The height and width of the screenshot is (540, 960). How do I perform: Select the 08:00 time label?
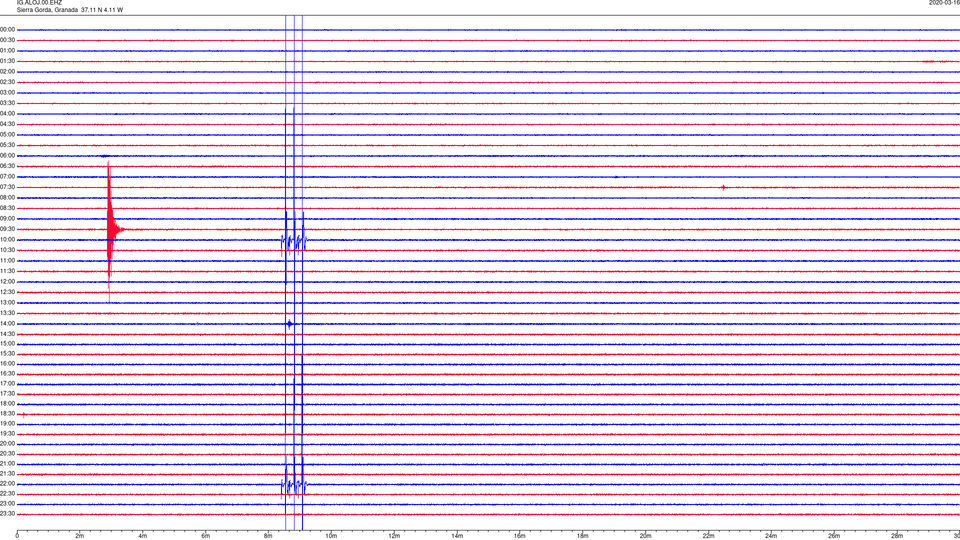pos(7,198)
